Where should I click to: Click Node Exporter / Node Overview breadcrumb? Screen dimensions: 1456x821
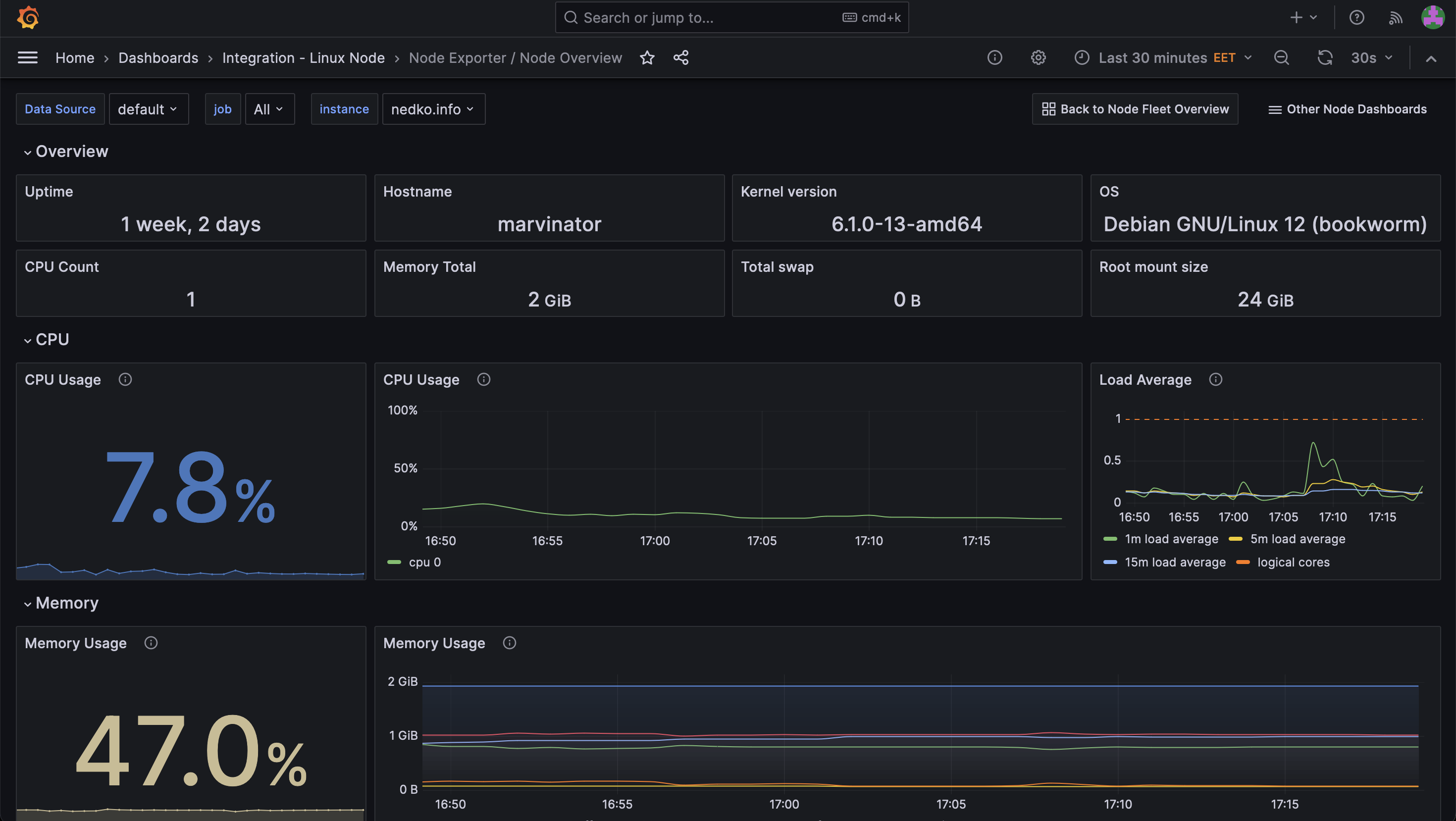tap(516, 57)
